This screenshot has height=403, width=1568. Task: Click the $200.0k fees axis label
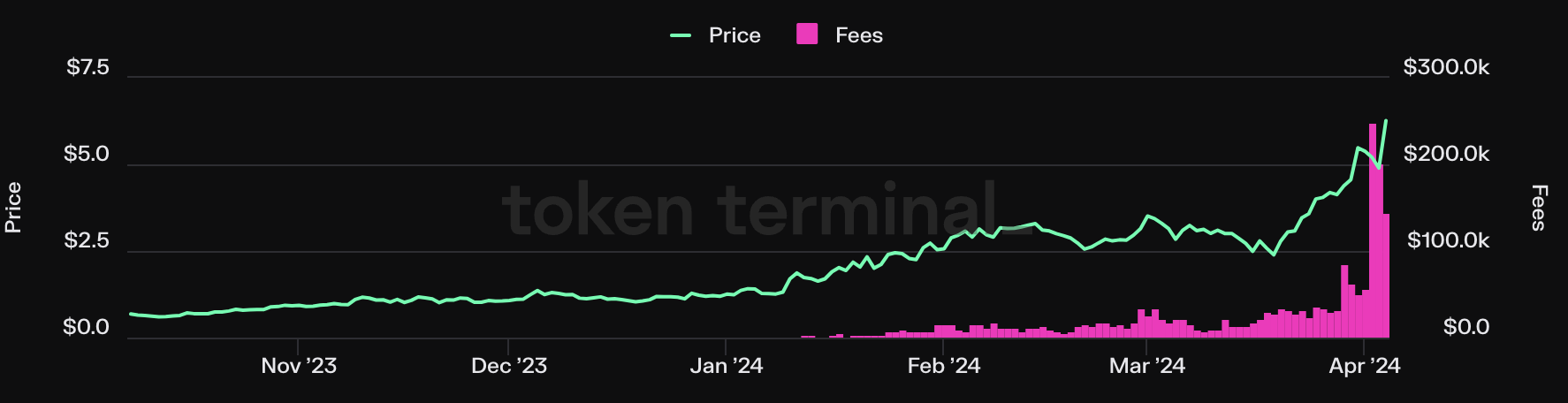(x=1446, y=154)
